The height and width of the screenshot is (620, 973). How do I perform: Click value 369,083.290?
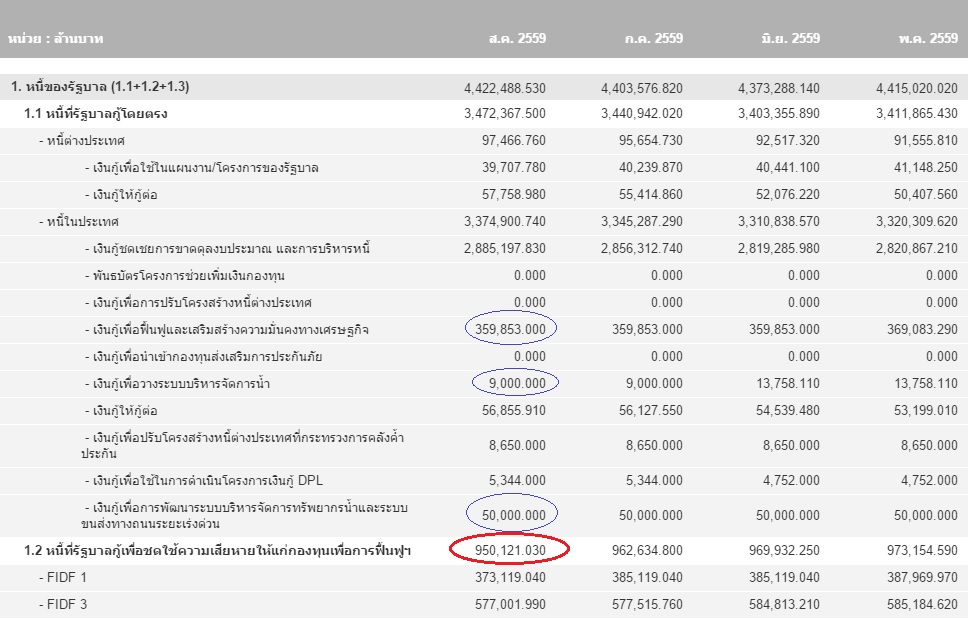(x=922, y=329)
